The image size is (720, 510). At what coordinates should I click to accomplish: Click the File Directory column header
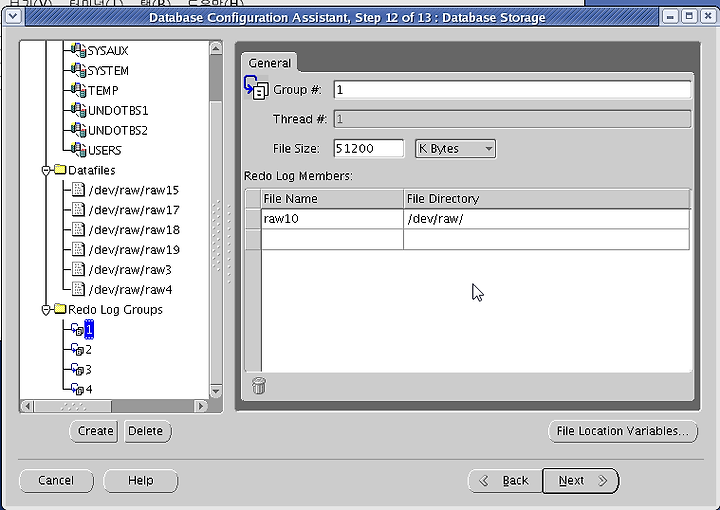[546, 199]
